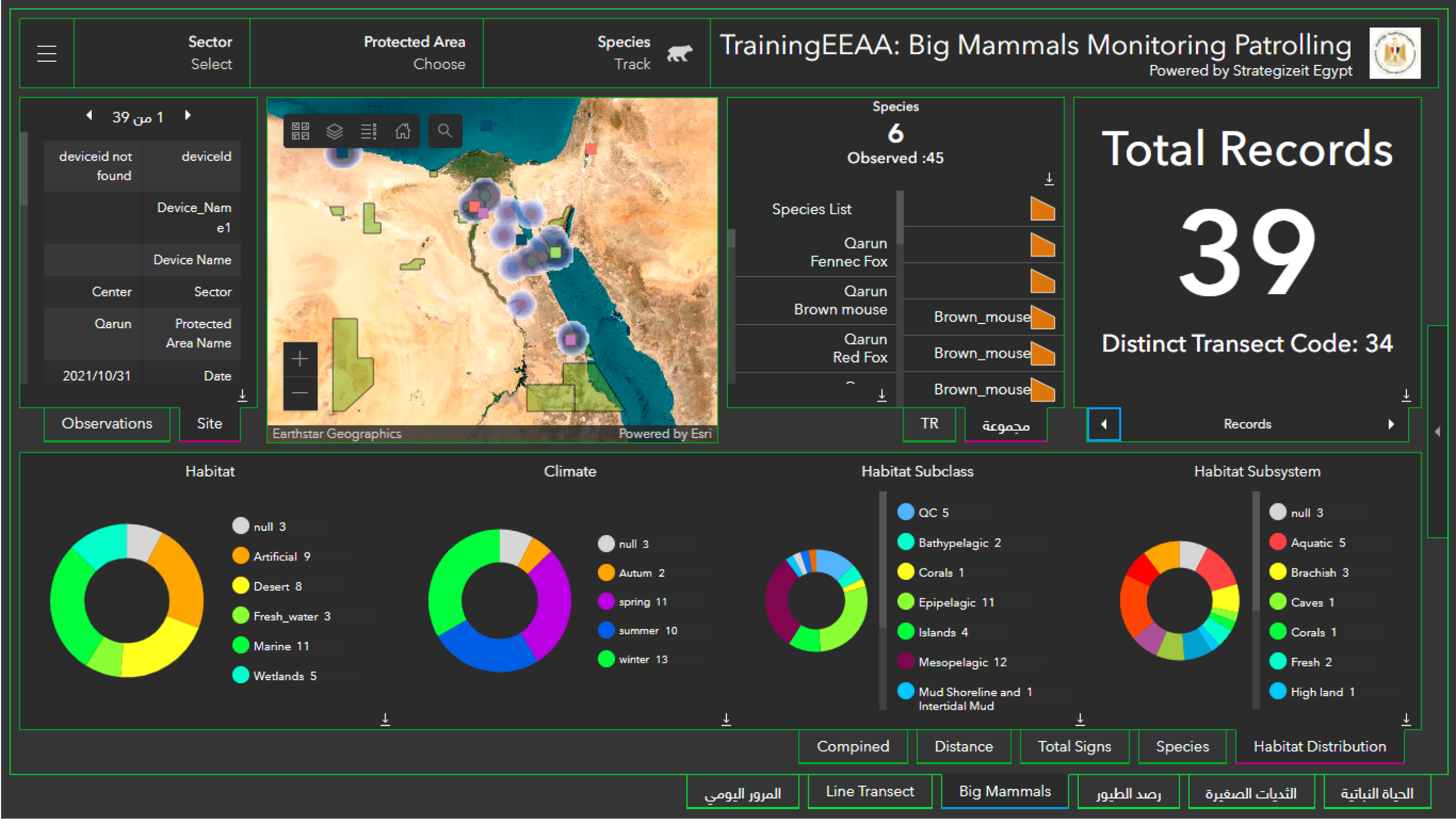The height and width of the screenshot is (819, 1456).
Task: Download the Habitat Subsystem chart data
Action: (x=1406, y=719)
